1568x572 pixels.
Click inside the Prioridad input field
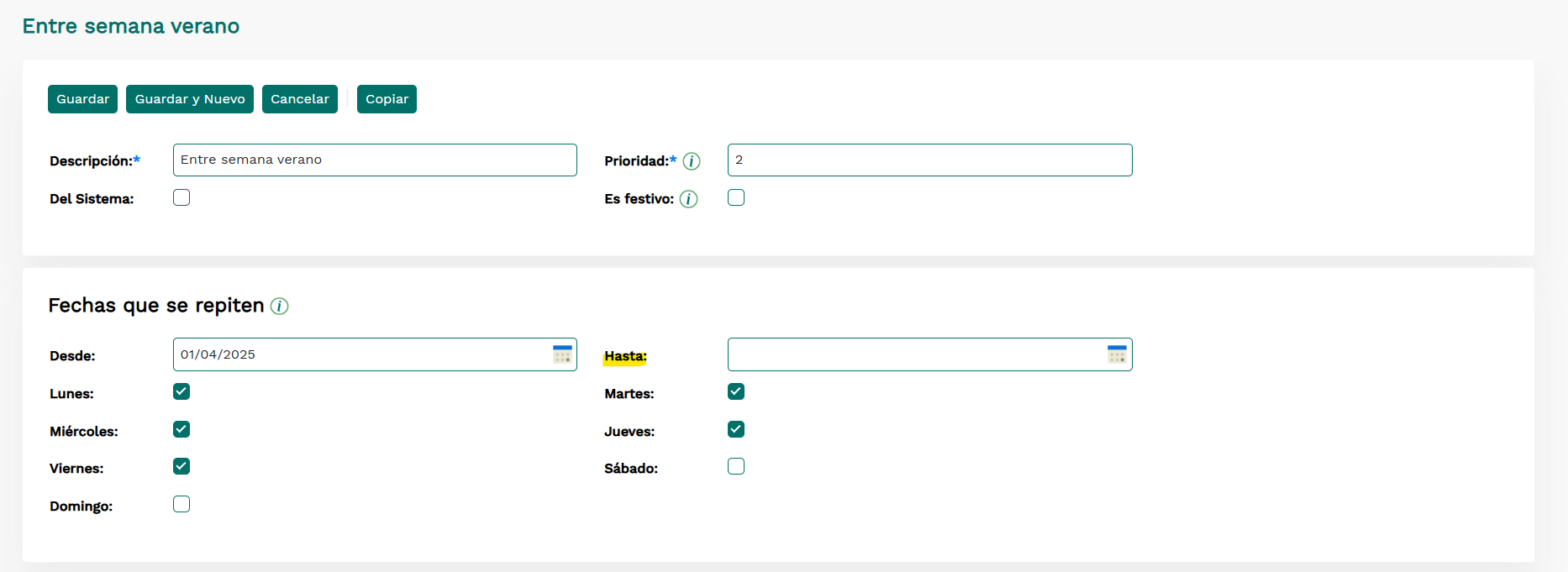point(929,160)
